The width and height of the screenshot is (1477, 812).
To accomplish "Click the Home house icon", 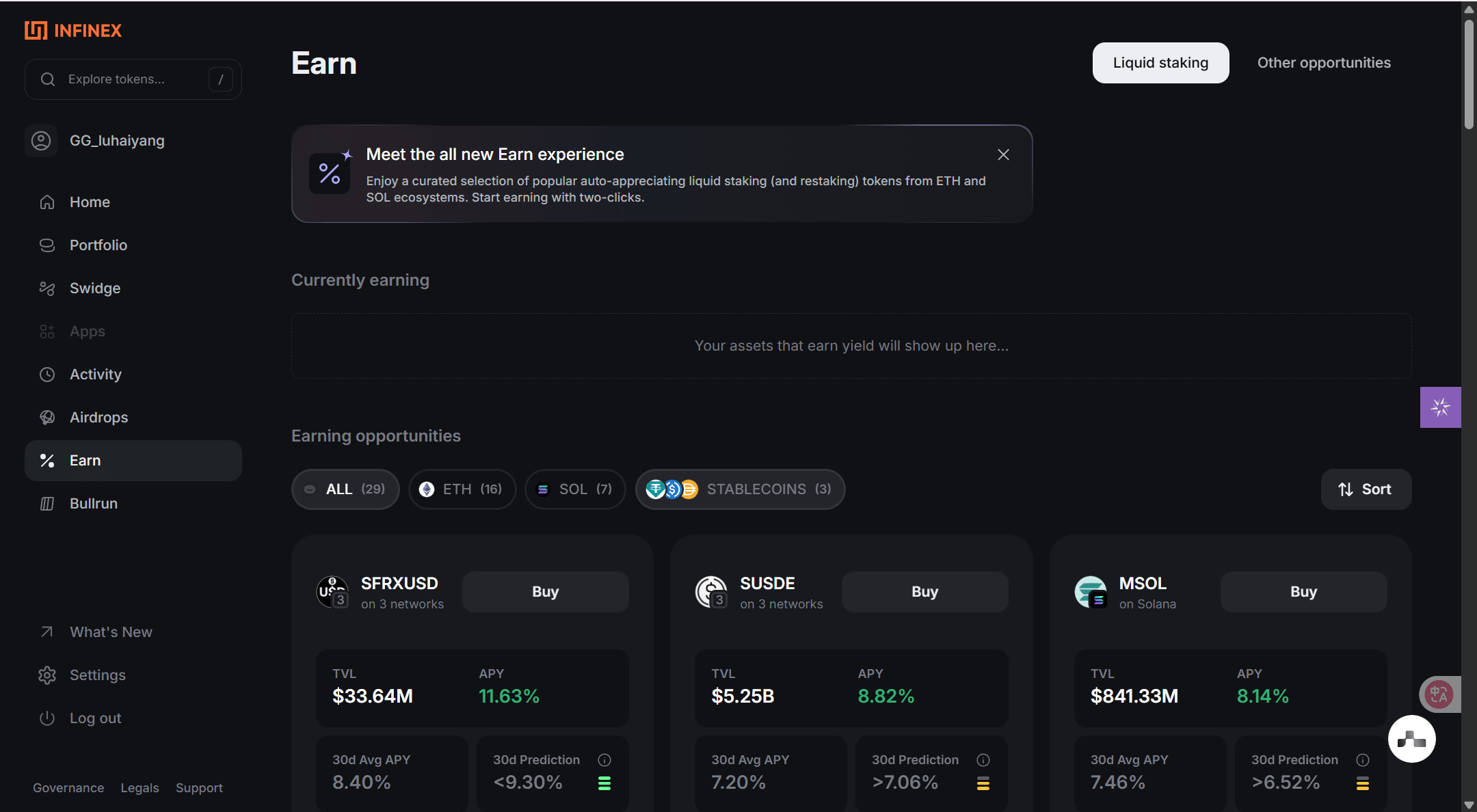I will click(47, 202).
